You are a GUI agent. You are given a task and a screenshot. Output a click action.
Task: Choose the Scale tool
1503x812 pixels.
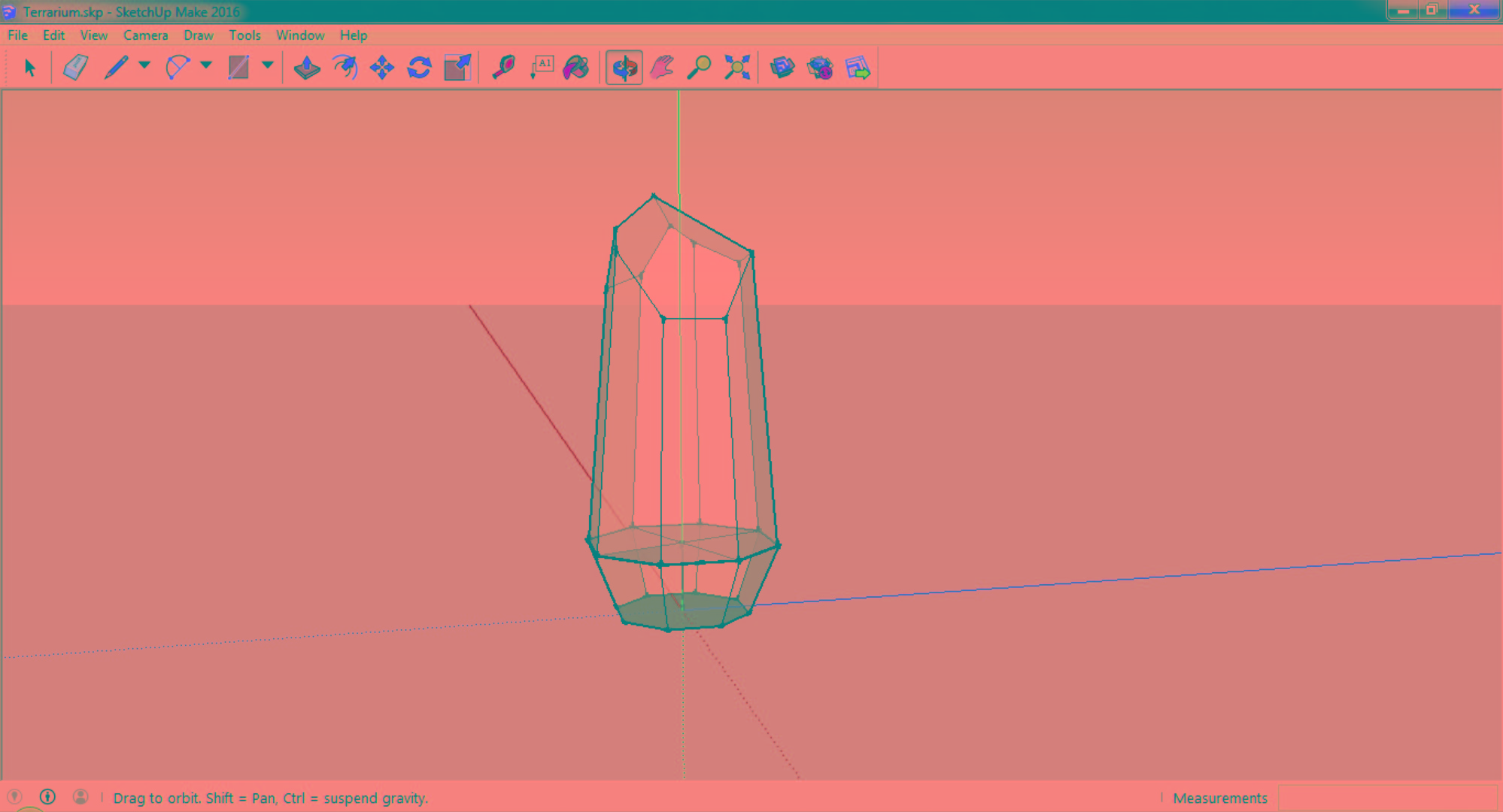(457, 68)
